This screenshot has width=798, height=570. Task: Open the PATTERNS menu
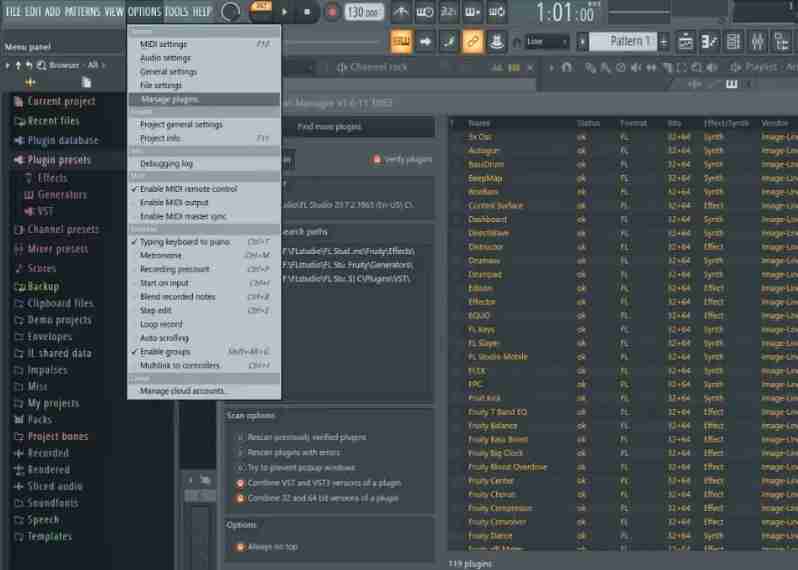point(82,11)
